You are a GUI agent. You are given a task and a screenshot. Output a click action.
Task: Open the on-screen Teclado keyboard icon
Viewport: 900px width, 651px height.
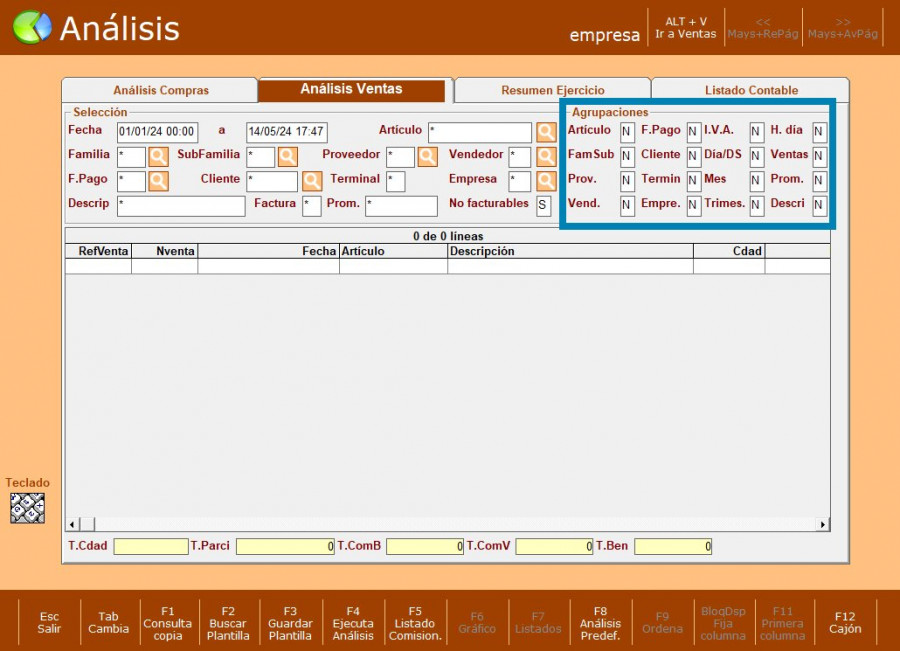28,508
